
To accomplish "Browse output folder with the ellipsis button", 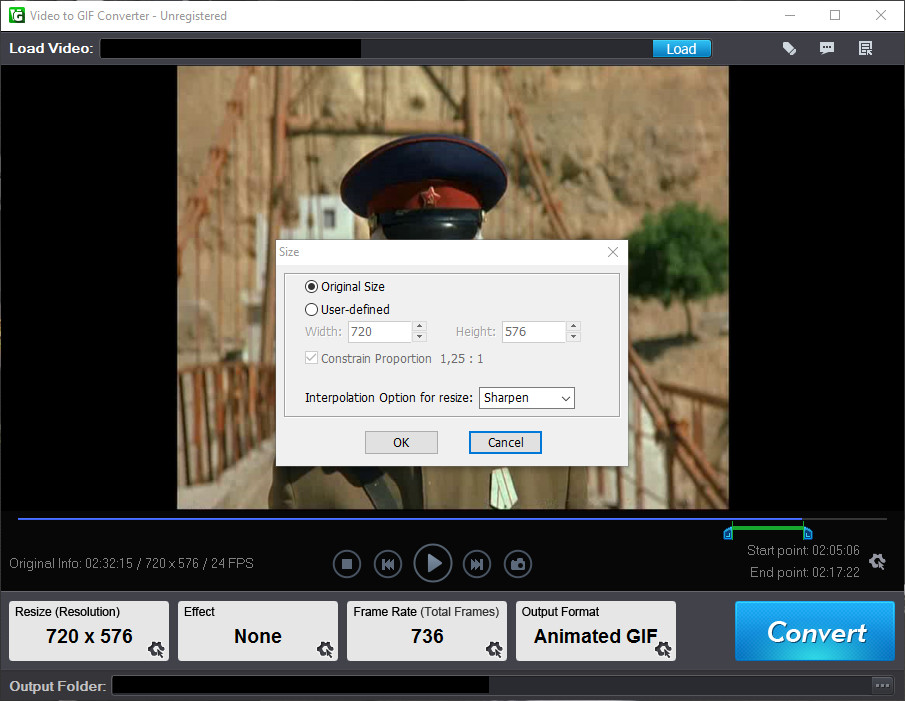I will (882, 685).
